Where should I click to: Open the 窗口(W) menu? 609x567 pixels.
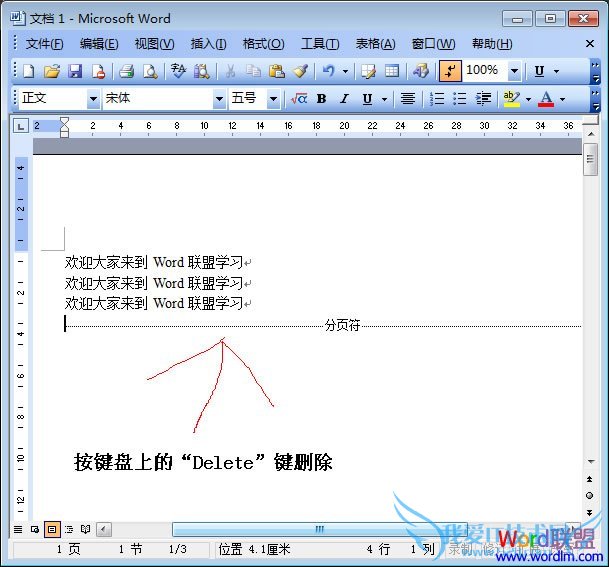click(433, 44)
